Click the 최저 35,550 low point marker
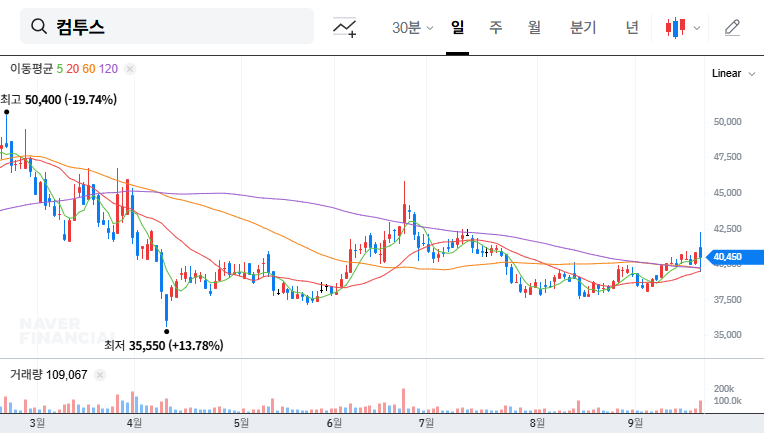The image size is (764, 433). (x=166, y=331)
